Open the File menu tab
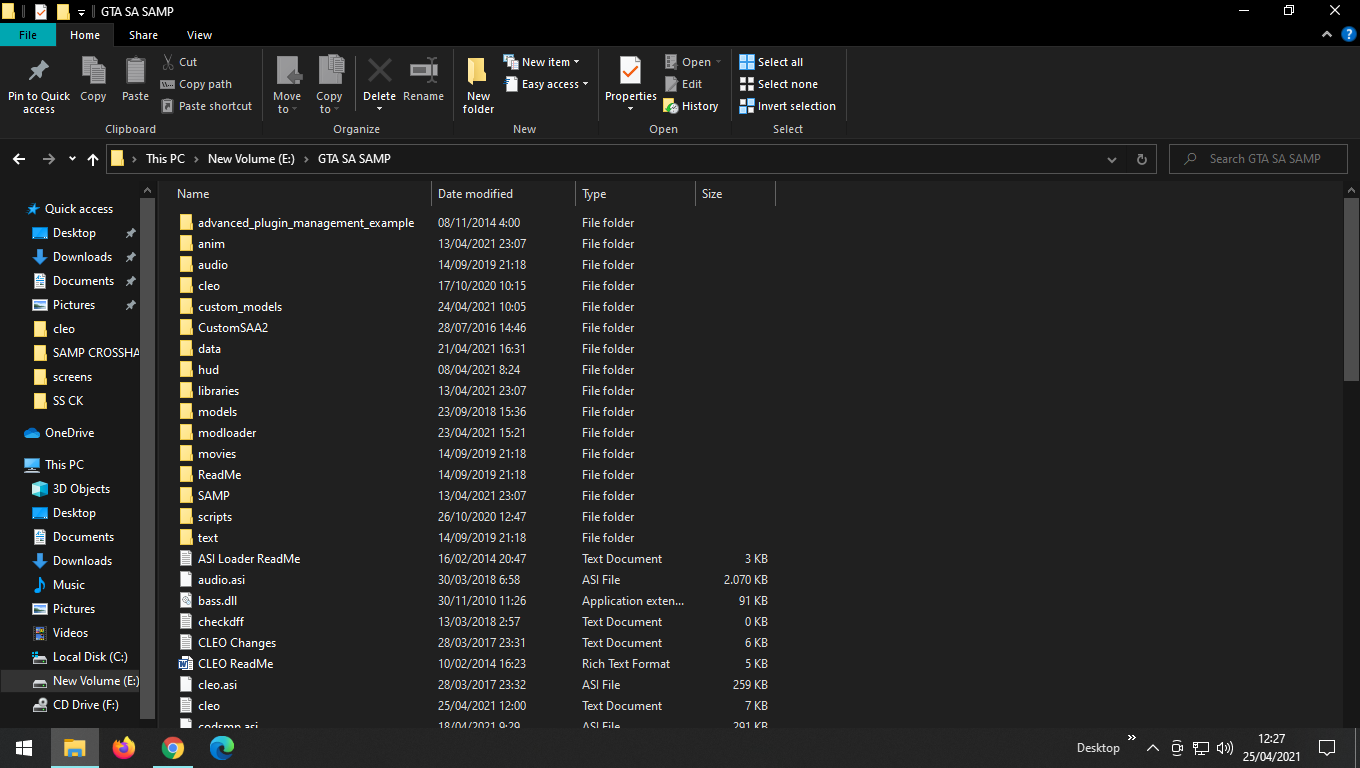 (28, 35)
